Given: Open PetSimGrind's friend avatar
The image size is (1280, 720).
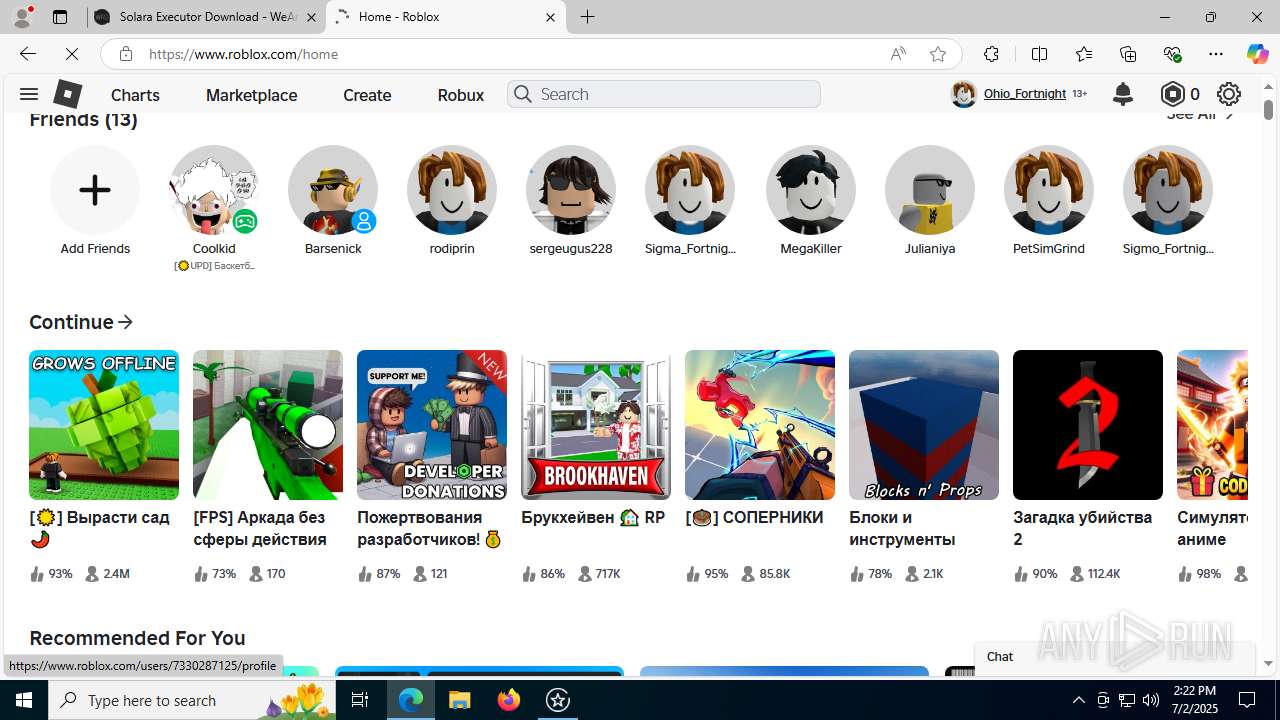Looking at the screenshot, I should point(1049,190).
